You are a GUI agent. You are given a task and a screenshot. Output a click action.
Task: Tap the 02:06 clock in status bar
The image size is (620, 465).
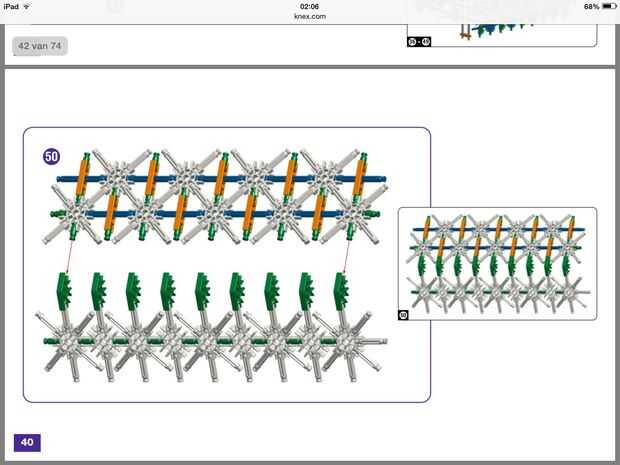coord(310,6)
